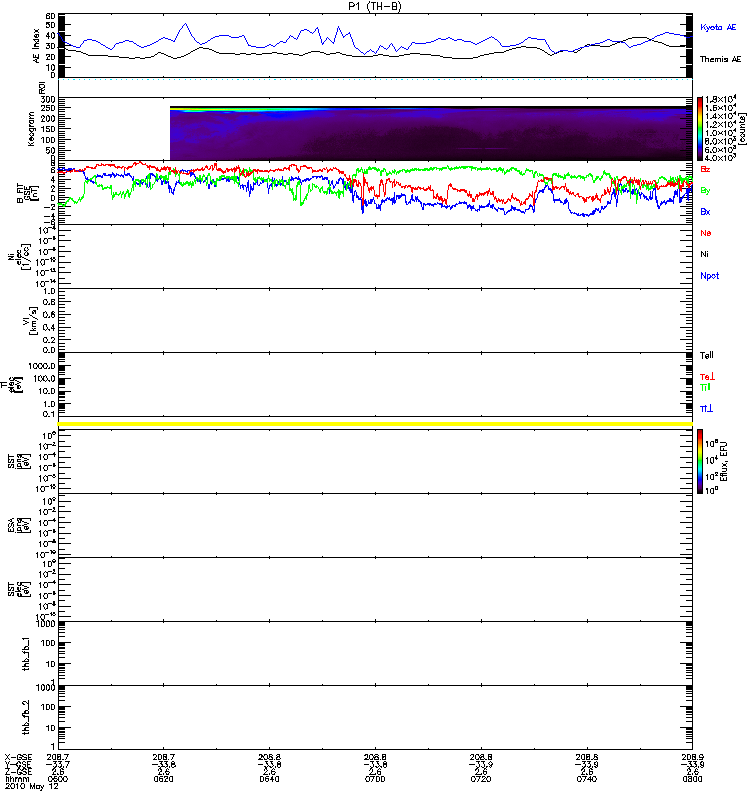This screenshot has height=800, width=750.
Task: Click the 0640 time tick label
Action: pos(269,779)
